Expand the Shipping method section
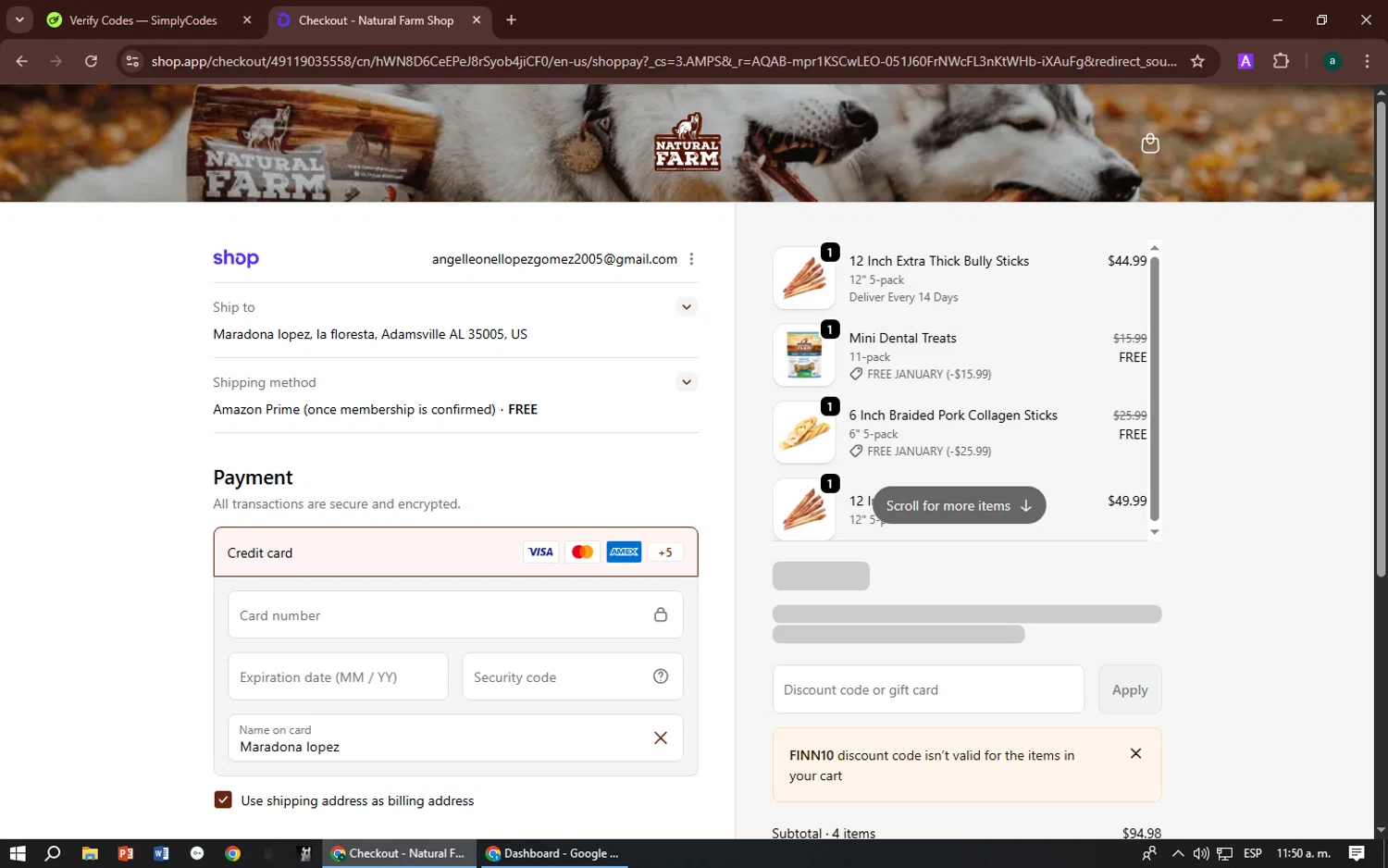This screenshot has width=1388, height=868. [x=686, y=381]
